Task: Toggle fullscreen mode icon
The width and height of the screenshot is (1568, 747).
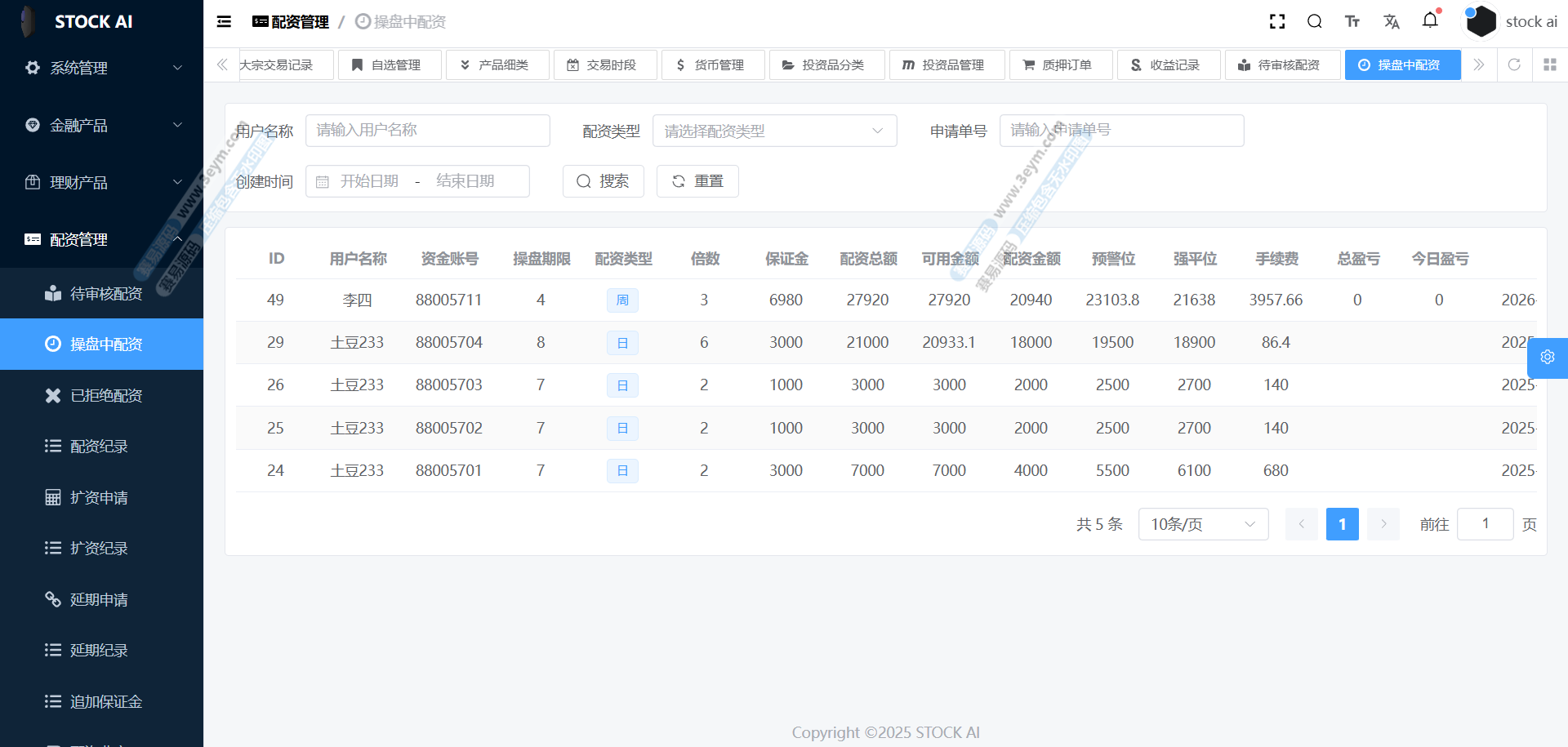Action: pos(1277,22)
